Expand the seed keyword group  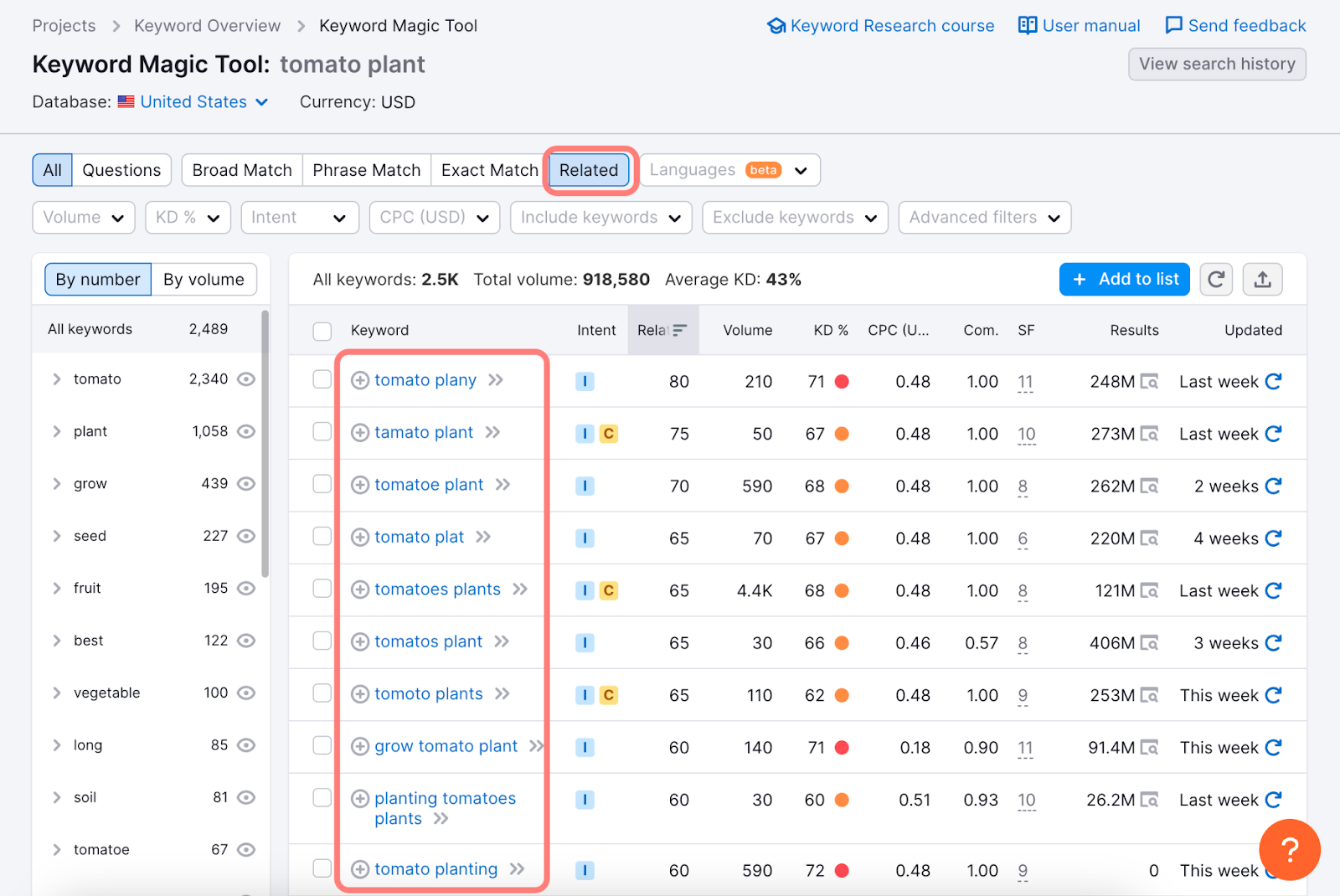(x=57, y=536)
